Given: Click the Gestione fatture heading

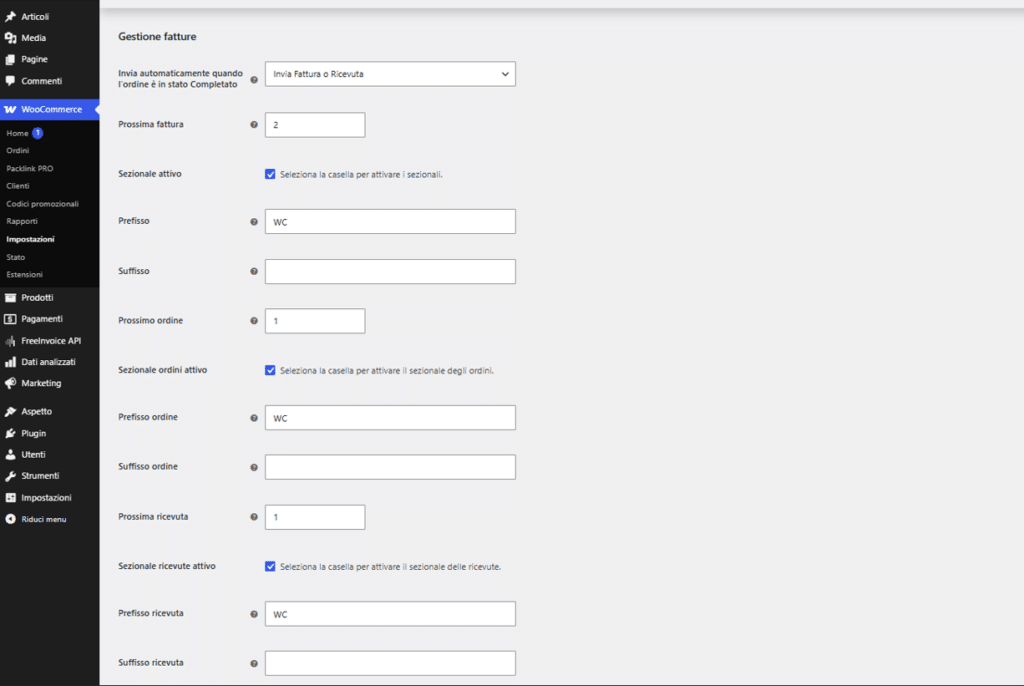Looking at the screenshot, I should [157, 37].
